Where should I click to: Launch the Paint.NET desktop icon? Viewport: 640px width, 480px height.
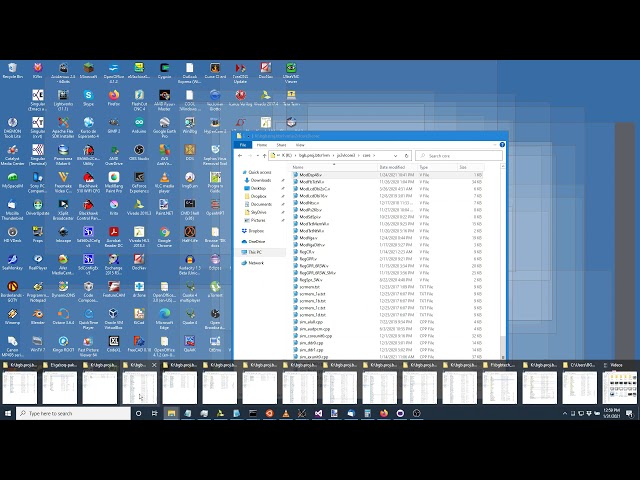pos(164,207)
